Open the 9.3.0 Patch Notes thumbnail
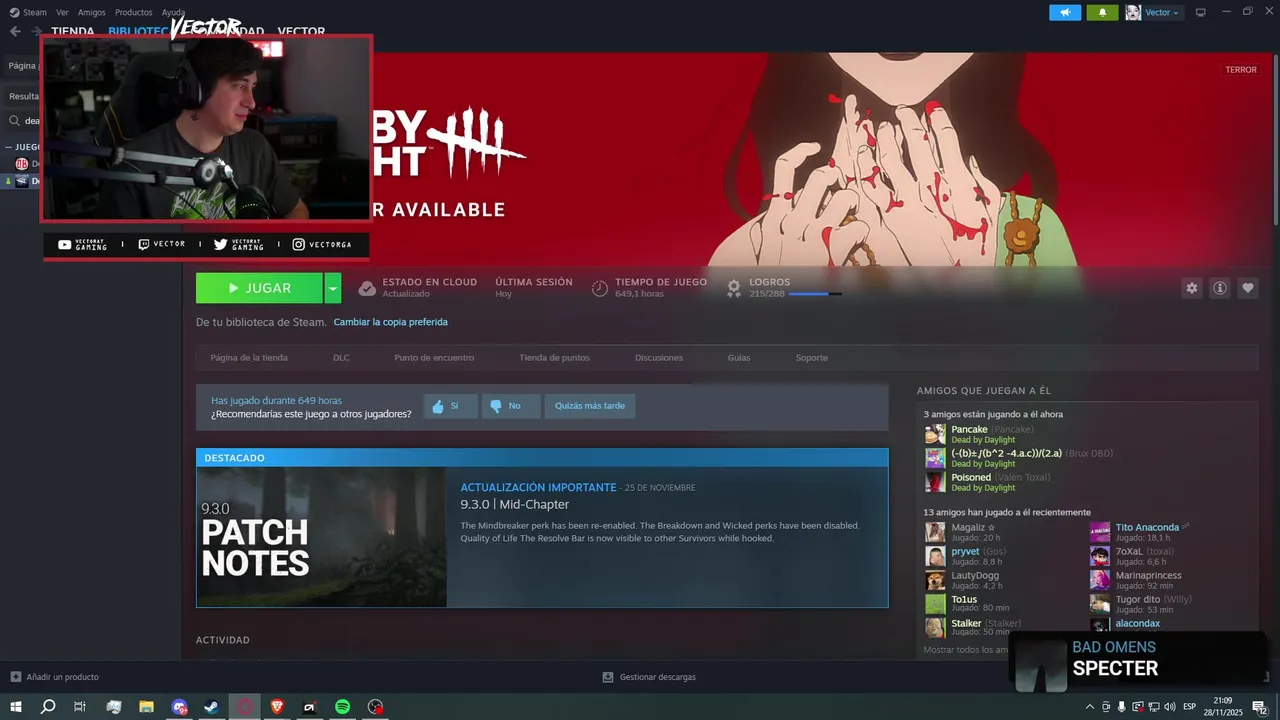This screenshot has width=1280, height=720. (x=322, y=537)
